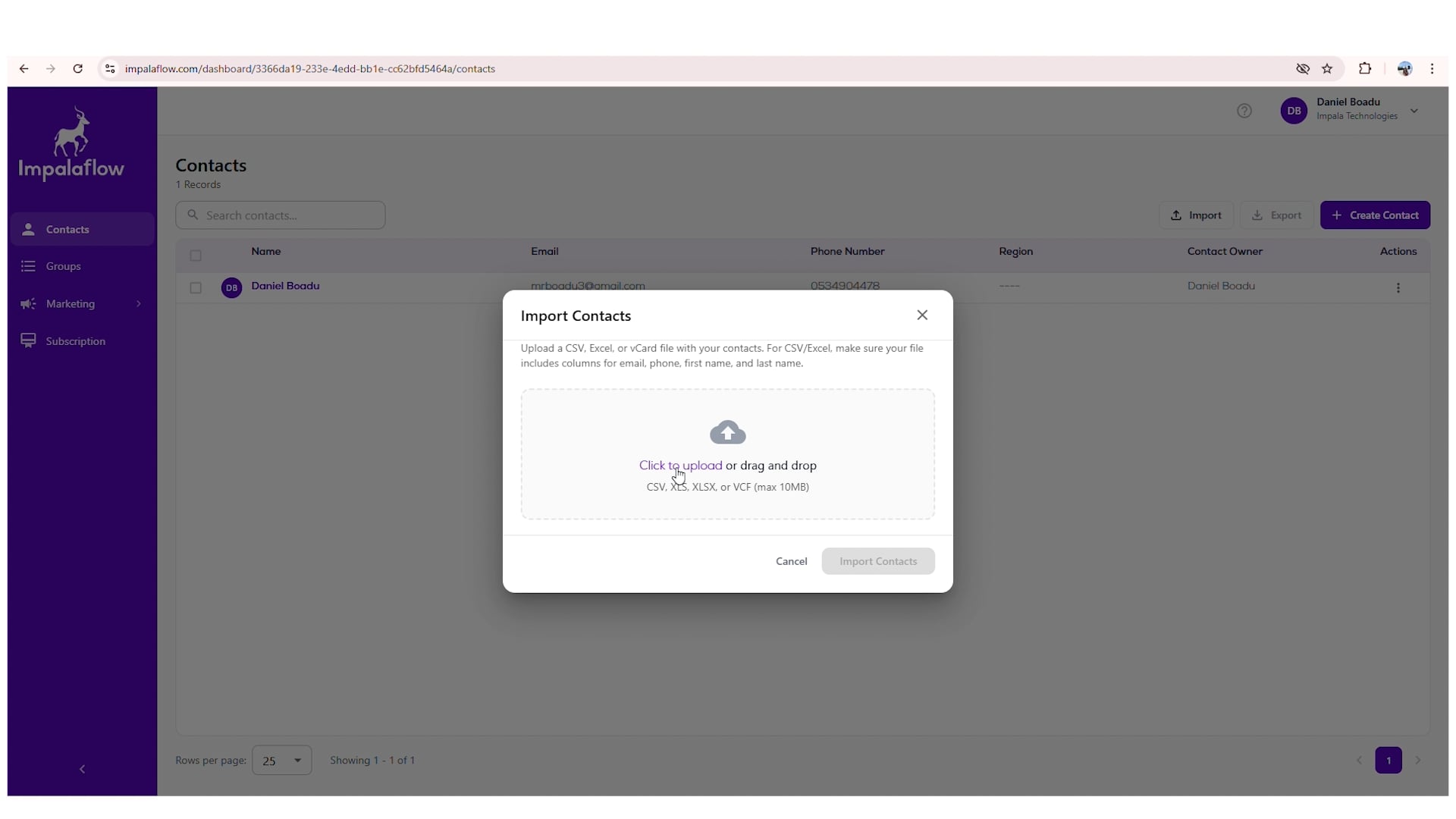Viewport: 1456px width, 819px height.
Task: Open browser extensions puzzle icon
Action: pyautogui.click(x=1364, y=69)
